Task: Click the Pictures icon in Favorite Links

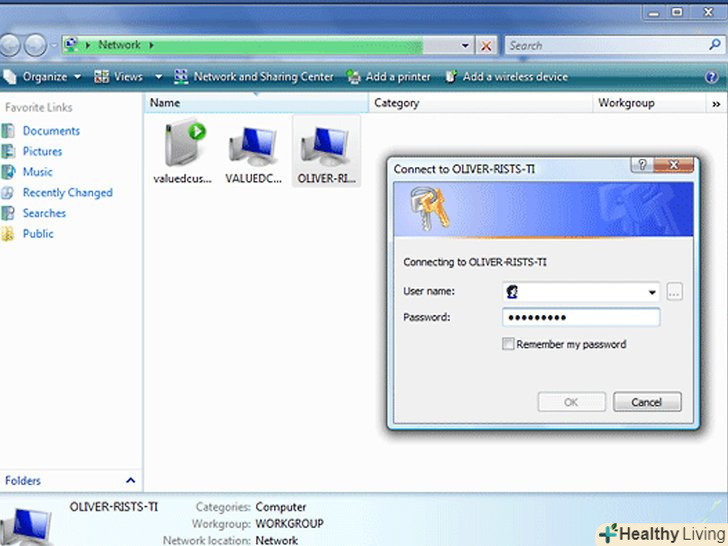Action: point(8,151)
